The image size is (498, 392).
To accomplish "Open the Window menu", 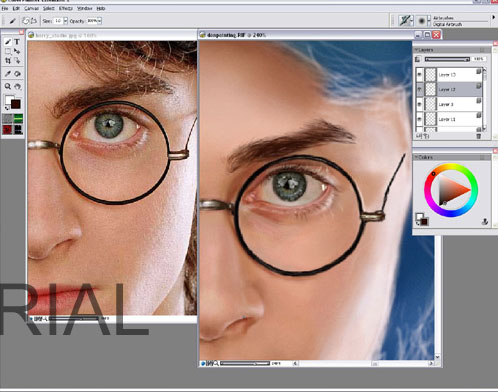I will (x=85, y=8).
